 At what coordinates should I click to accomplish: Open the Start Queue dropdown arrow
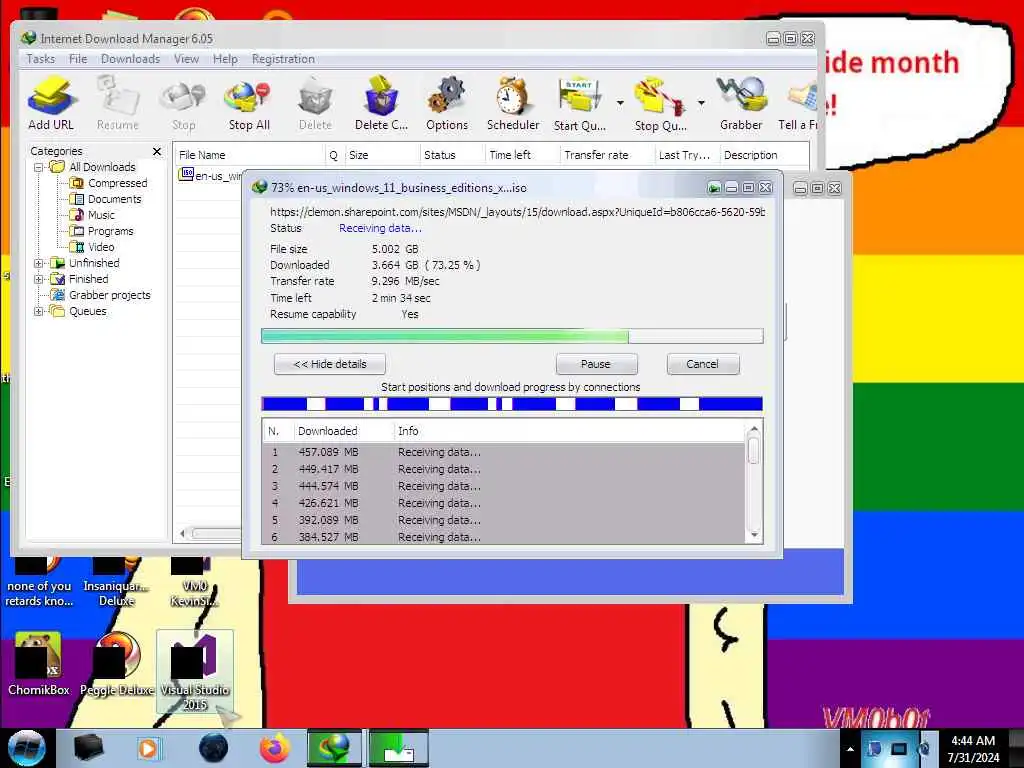coord(620,103)
